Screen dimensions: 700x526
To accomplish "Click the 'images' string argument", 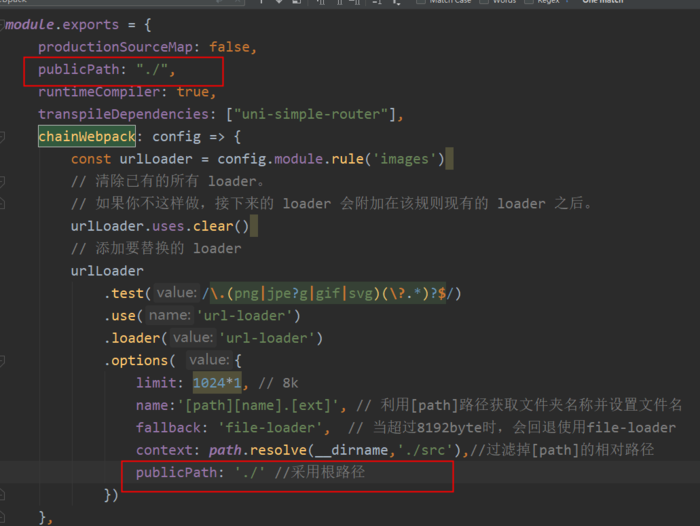I will click(404, 159).
